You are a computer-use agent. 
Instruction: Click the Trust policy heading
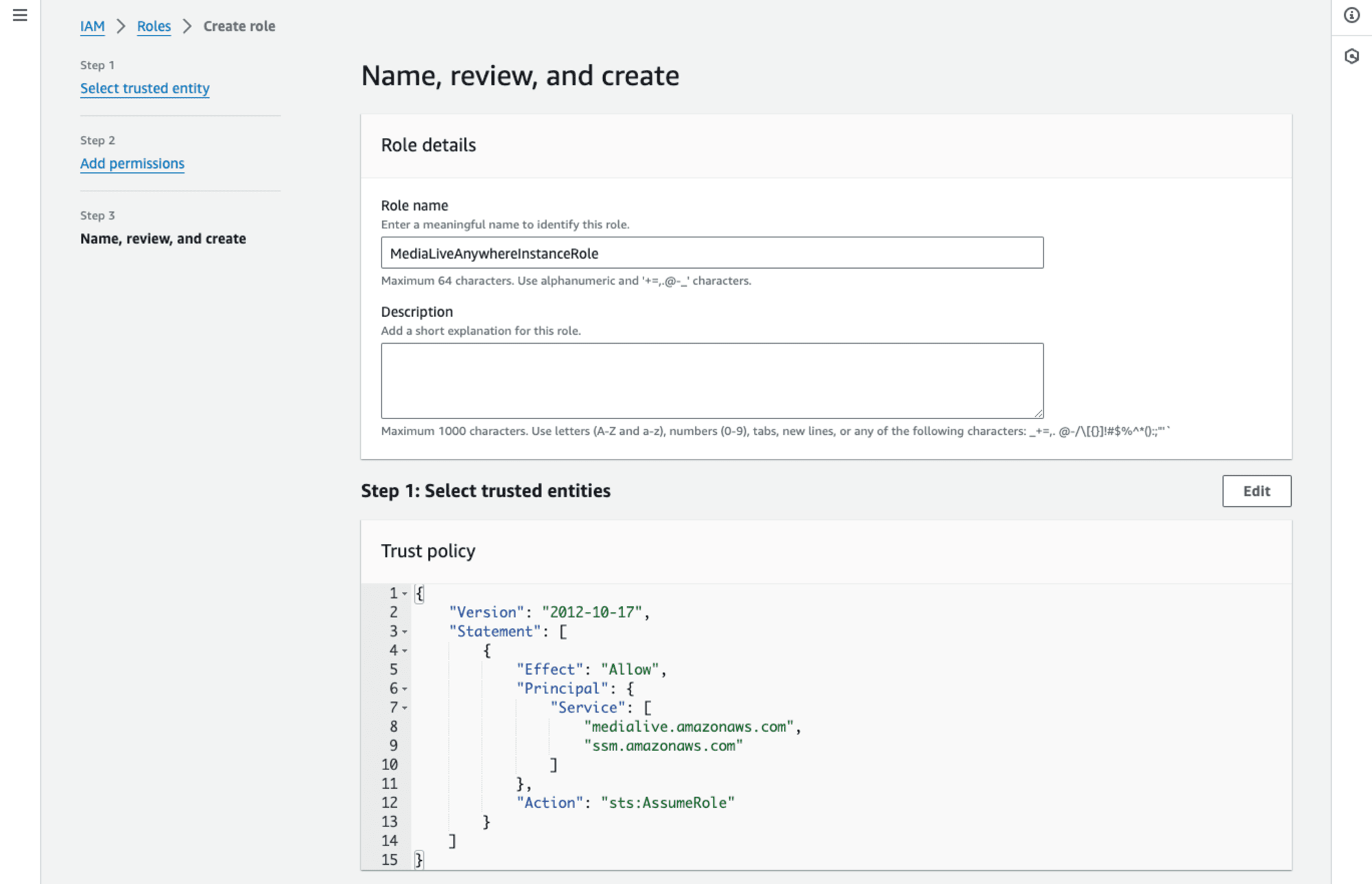click(x=428, y=551)
